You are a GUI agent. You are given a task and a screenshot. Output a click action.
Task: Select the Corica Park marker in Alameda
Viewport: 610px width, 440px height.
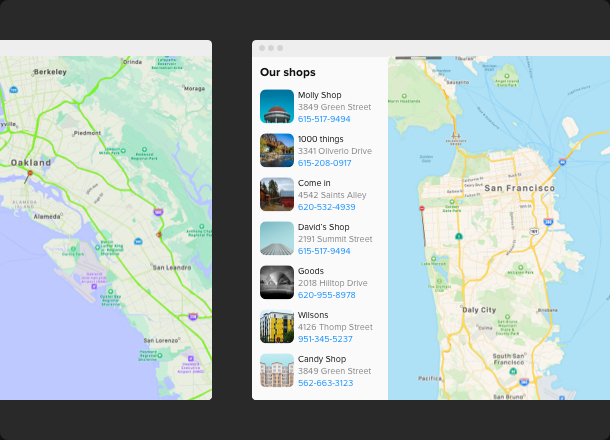73,249
